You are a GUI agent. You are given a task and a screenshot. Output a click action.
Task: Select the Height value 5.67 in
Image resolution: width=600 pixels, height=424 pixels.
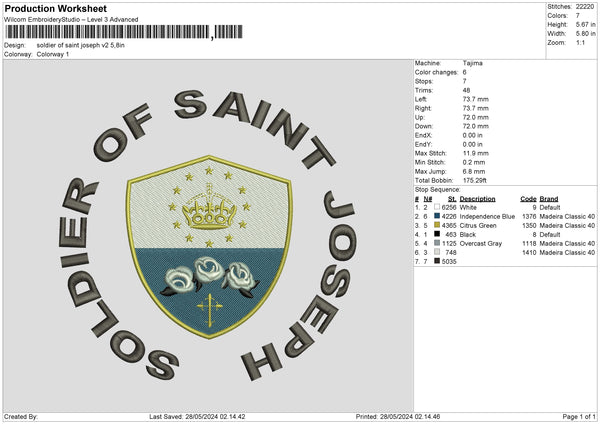pyautogui.click(x=585, y=24)
